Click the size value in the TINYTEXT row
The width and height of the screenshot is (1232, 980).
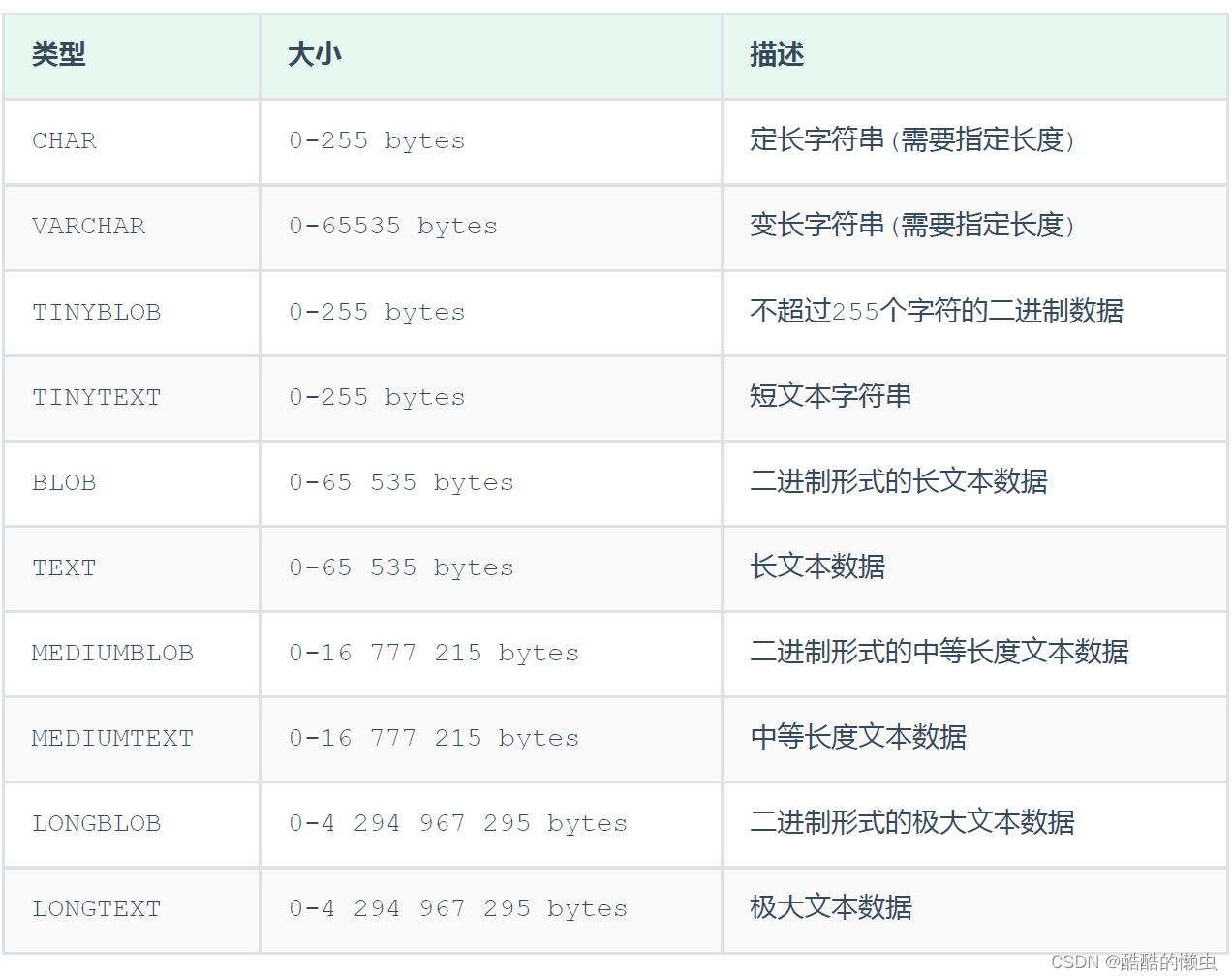[x=377, y=397]
